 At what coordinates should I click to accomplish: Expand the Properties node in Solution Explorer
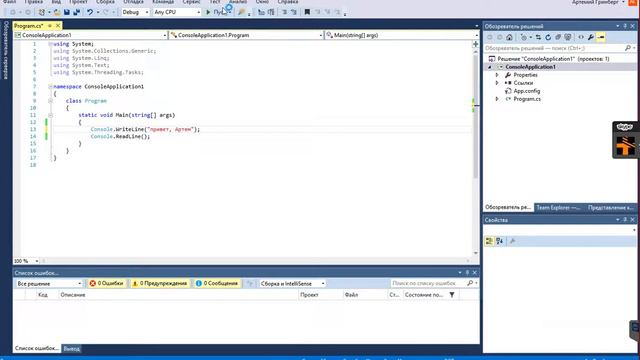[x=497, y=75]
